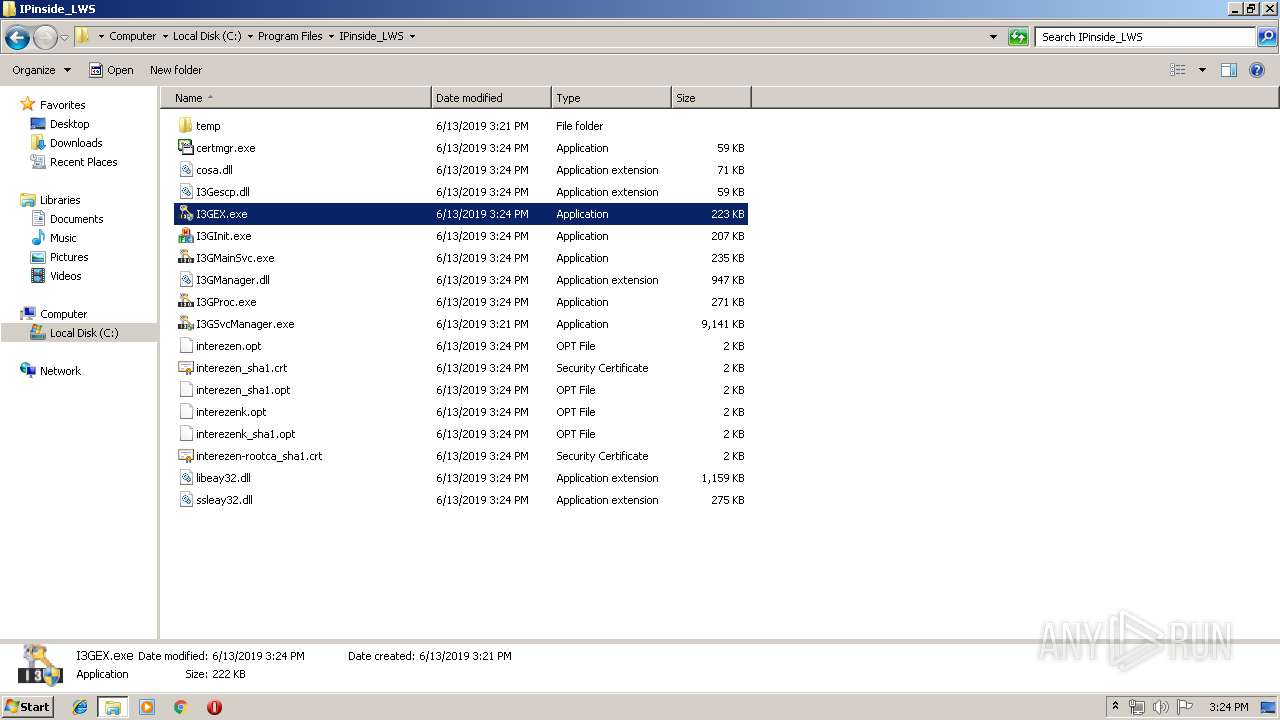Select the interezen_sha1.crt certificate icon
1280x720 pixels.
(x=185, y=368)
